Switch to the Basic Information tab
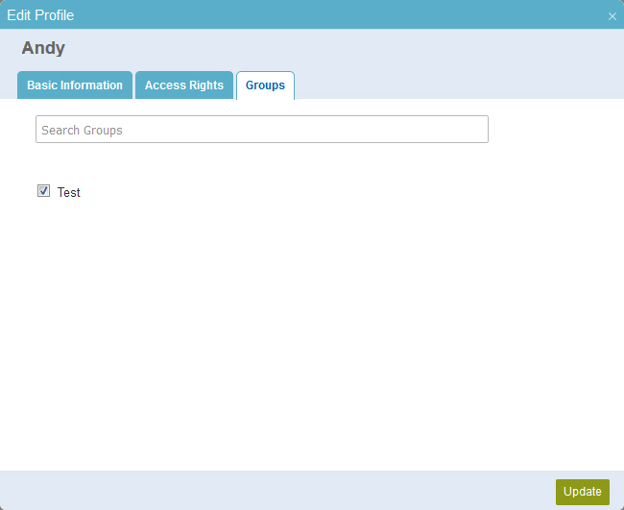 pos(75,85)
